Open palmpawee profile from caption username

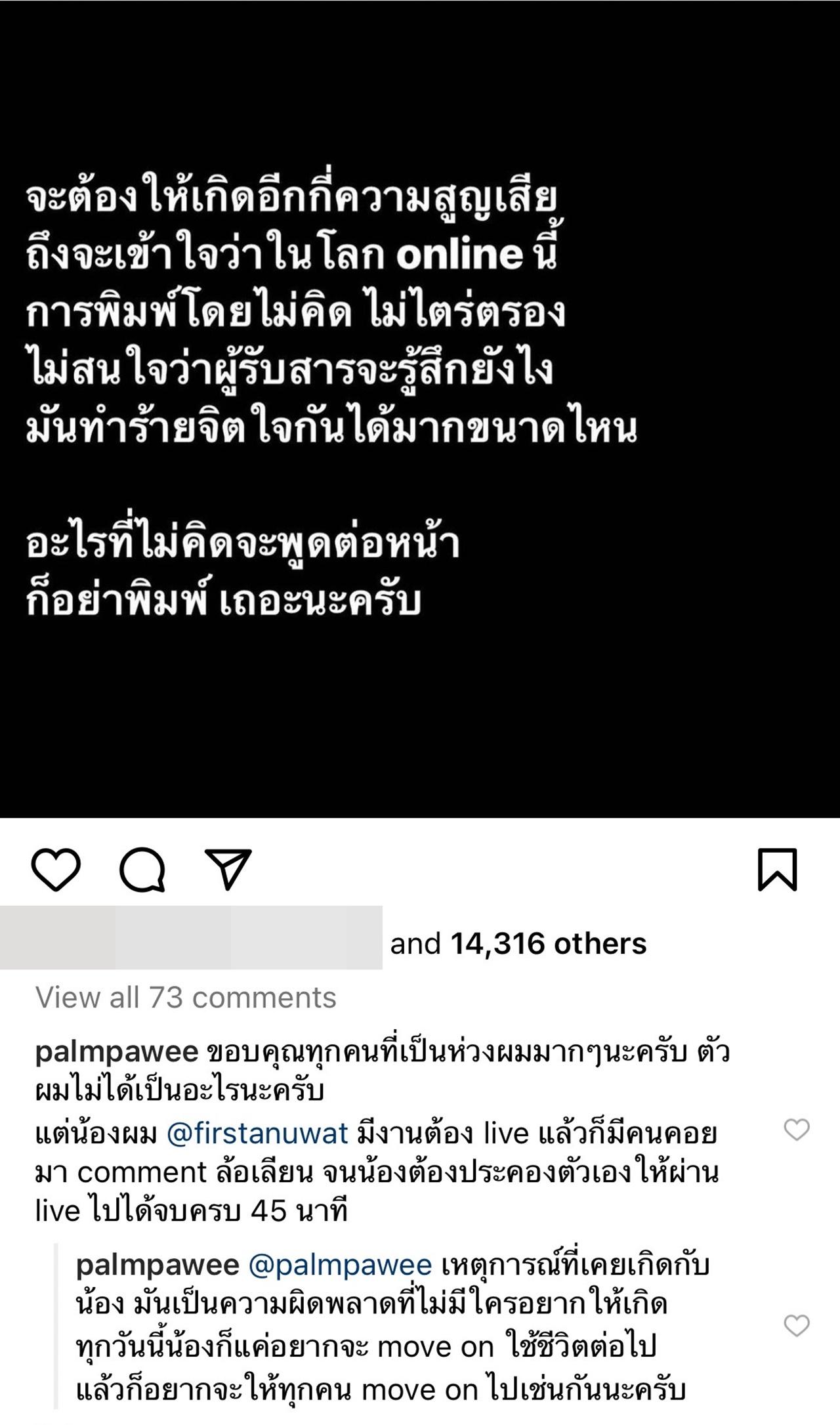117,1053
